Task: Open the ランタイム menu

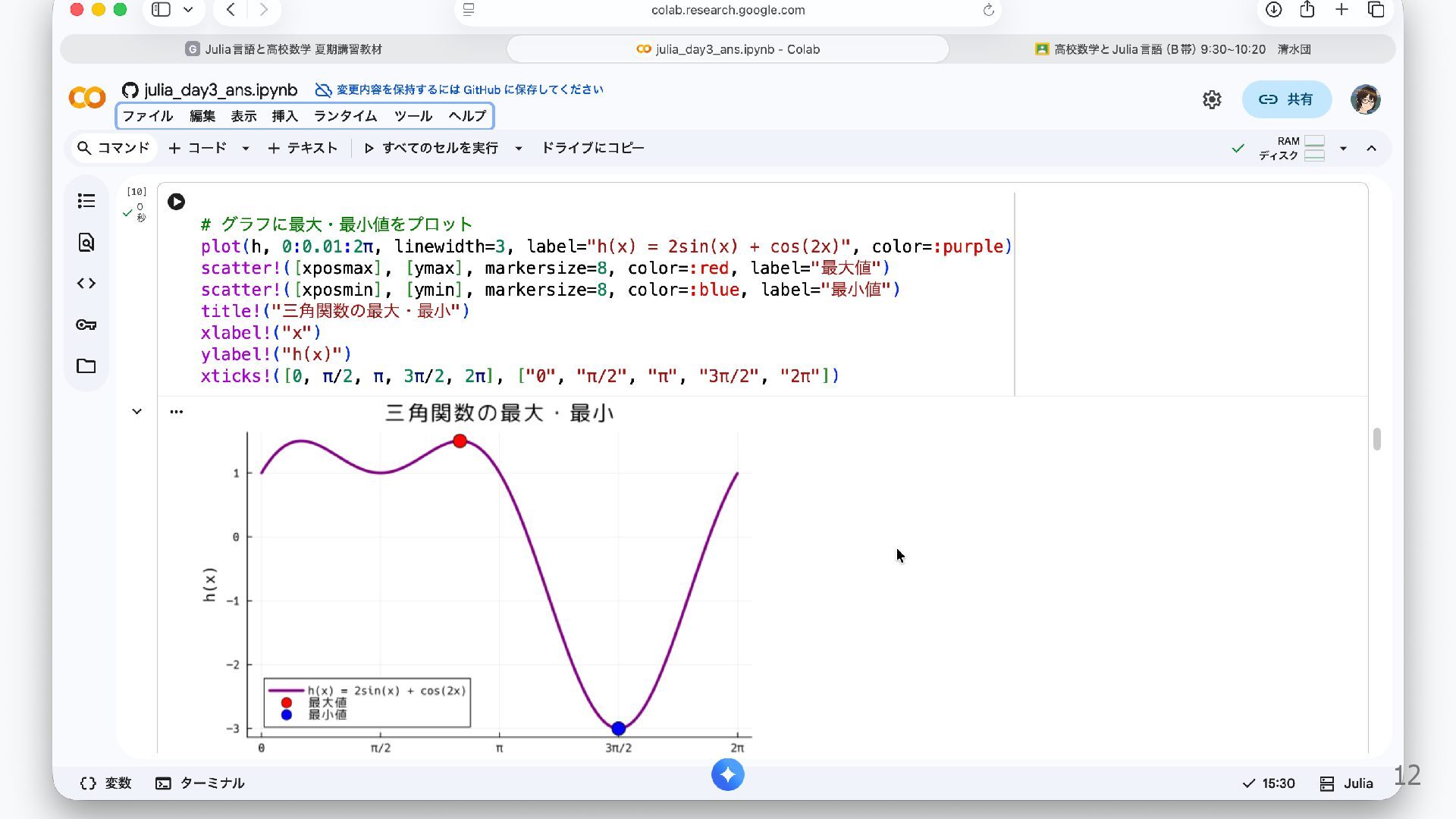Action: click(345, 116)
